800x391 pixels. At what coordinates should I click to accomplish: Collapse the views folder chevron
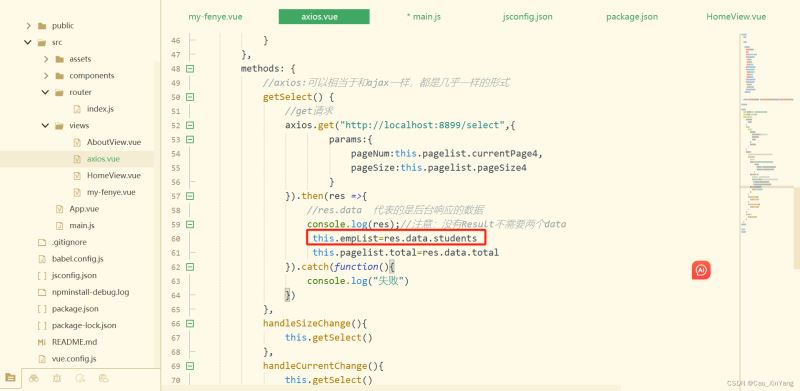[45, 126]
